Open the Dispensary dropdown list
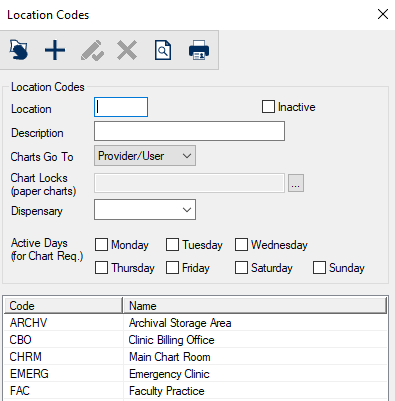The height and width of the screenshot is (401, 395). pyautogui.click(x=145, y=210)
